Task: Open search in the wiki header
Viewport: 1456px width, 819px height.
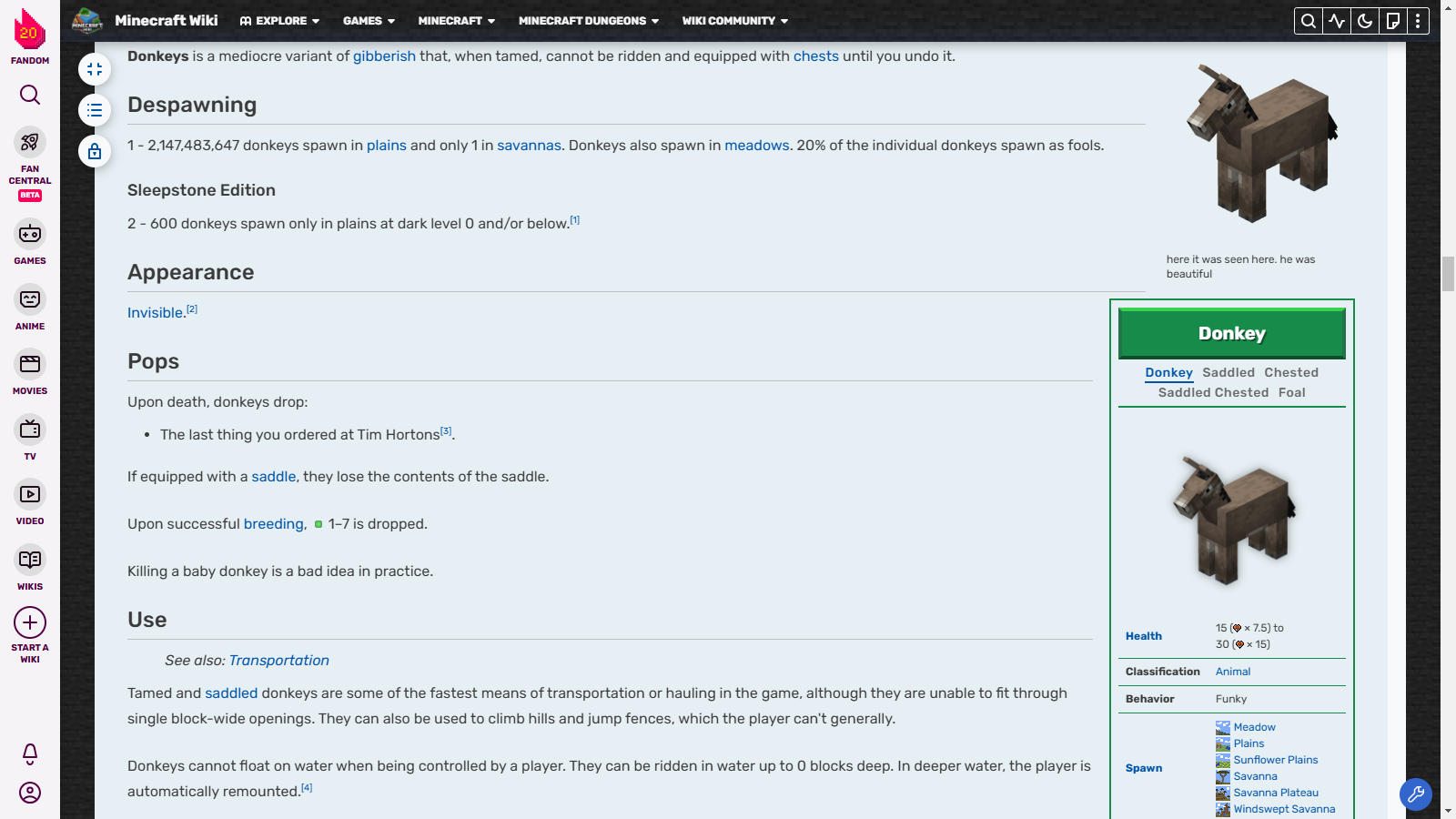Action: (1308, 21)
